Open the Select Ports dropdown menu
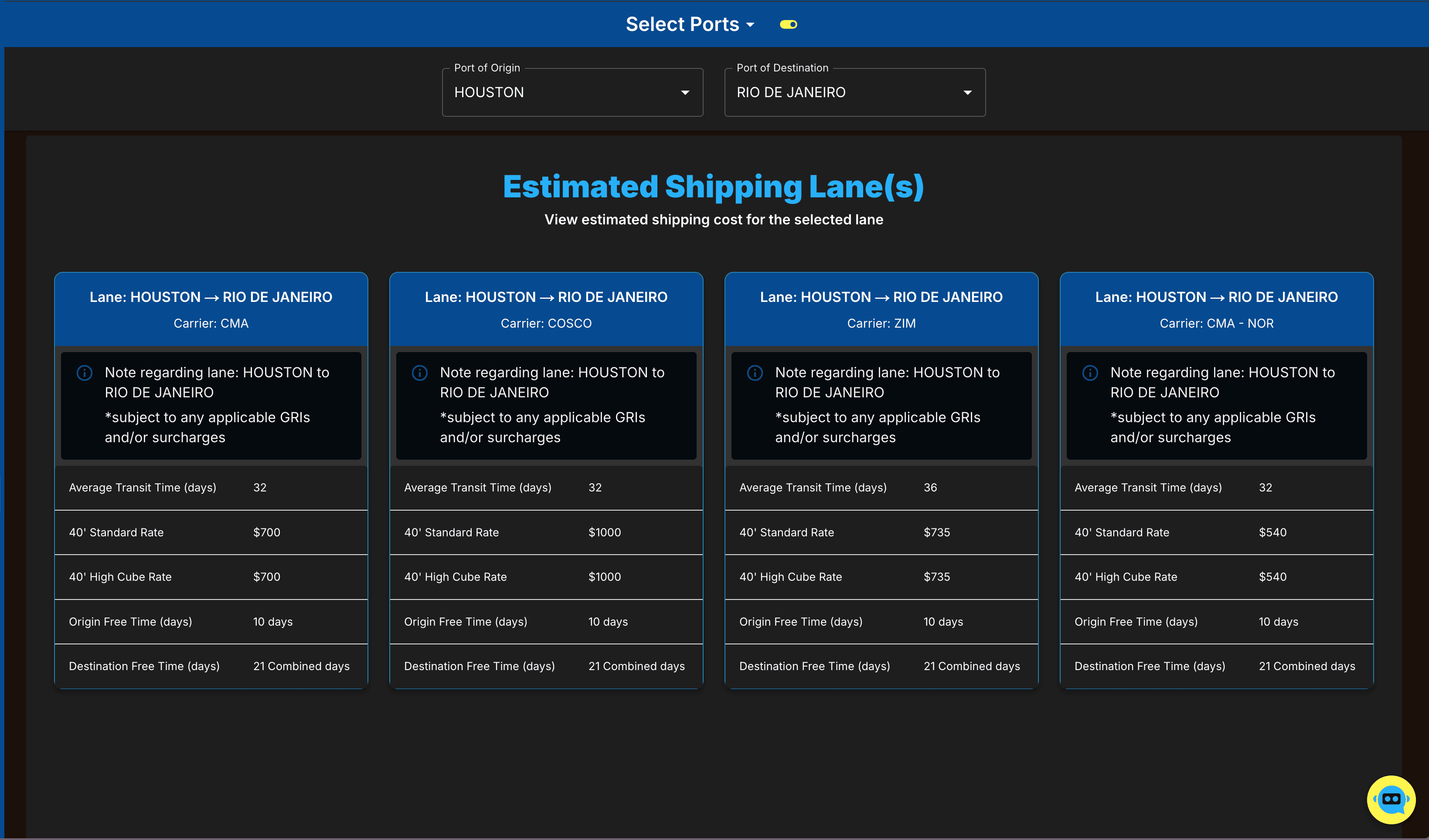This screenshot has width=1429, height=840. pos(690,24)
